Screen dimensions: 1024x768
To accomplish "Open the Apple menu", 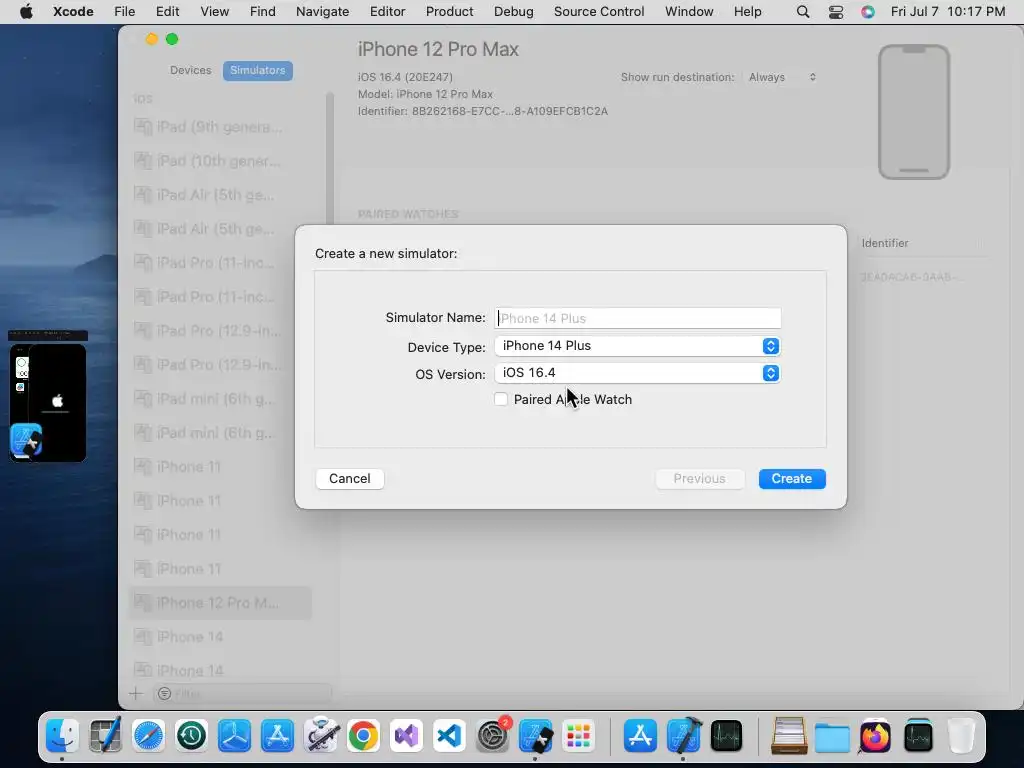I will [26, 12].
